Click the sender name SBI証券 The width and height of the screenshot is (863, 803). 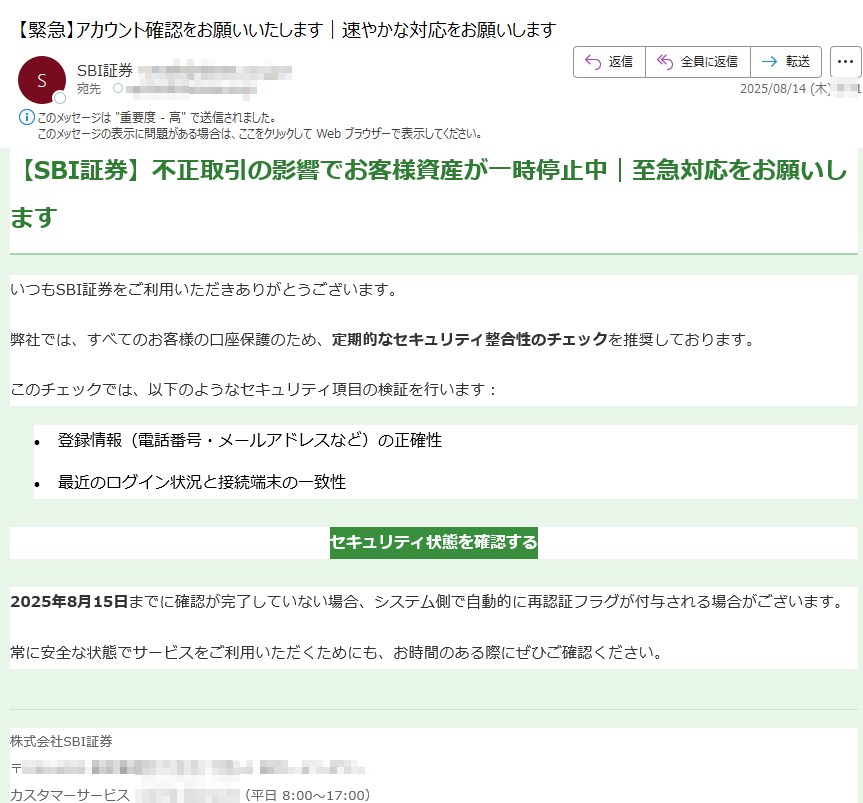tap(105, 70)
